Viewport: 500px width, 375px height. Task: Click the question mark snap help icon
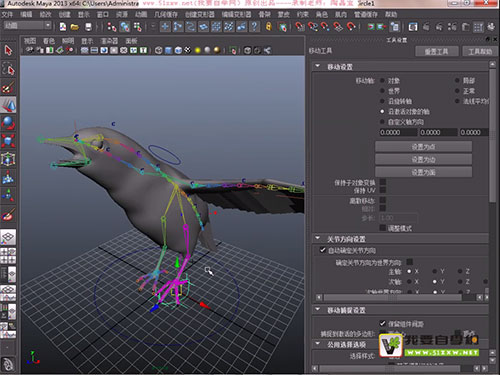pos(254,27)
